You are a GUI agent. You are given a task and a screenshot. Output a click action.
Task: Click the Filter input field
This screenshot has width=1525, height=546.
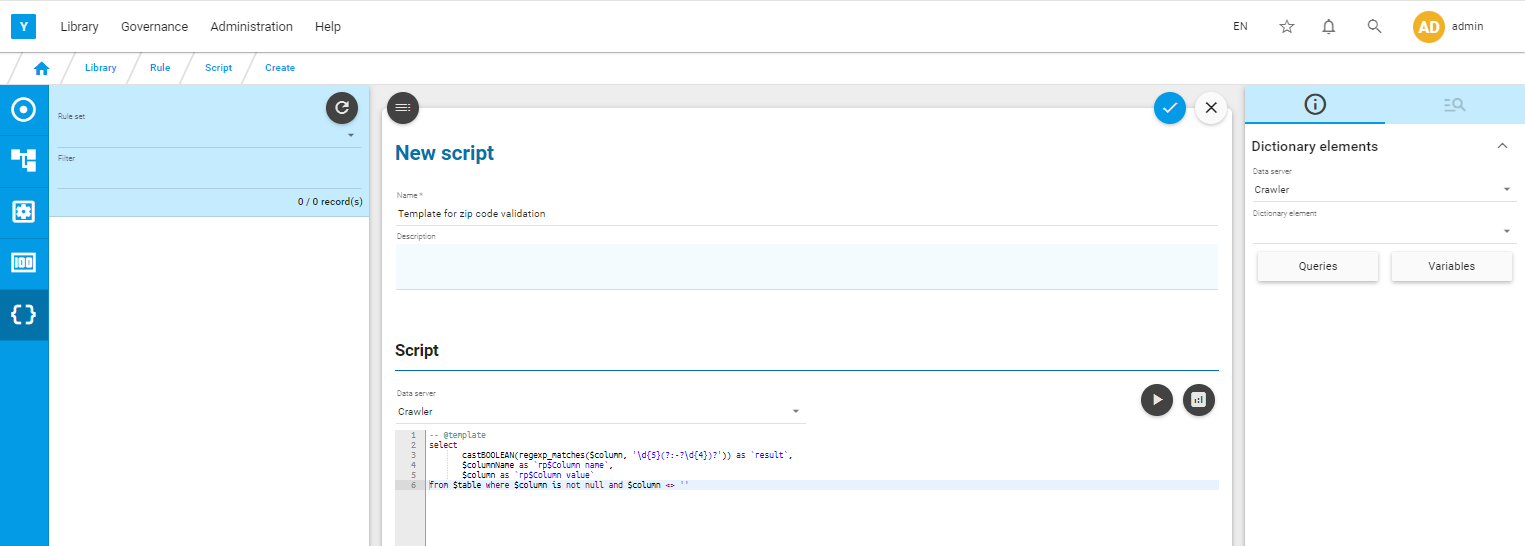coord(207,176)
